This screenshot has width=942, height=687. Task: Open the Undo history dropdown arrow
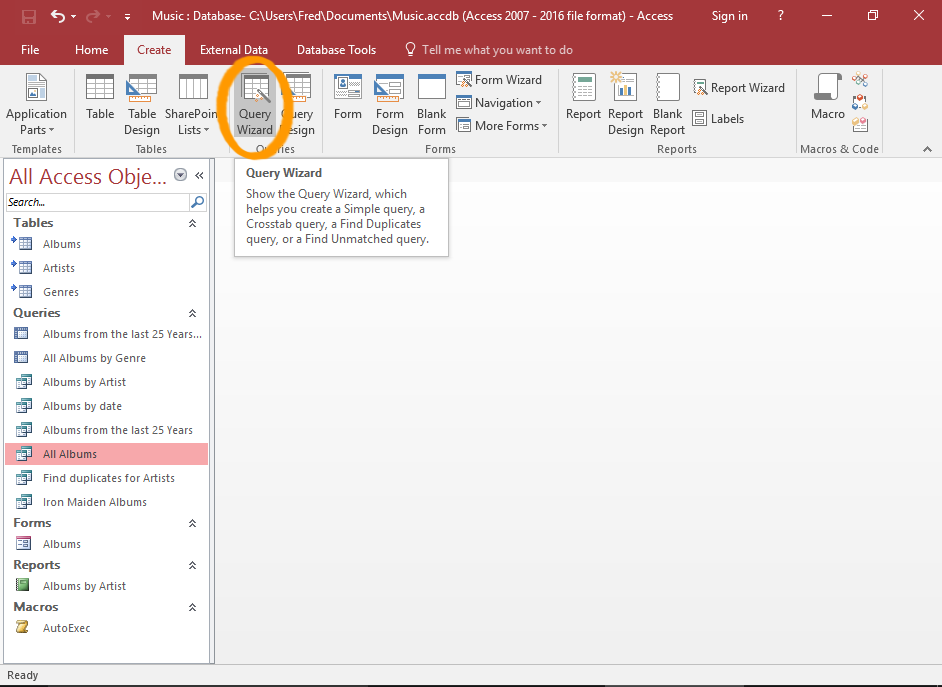click(73, 17)
